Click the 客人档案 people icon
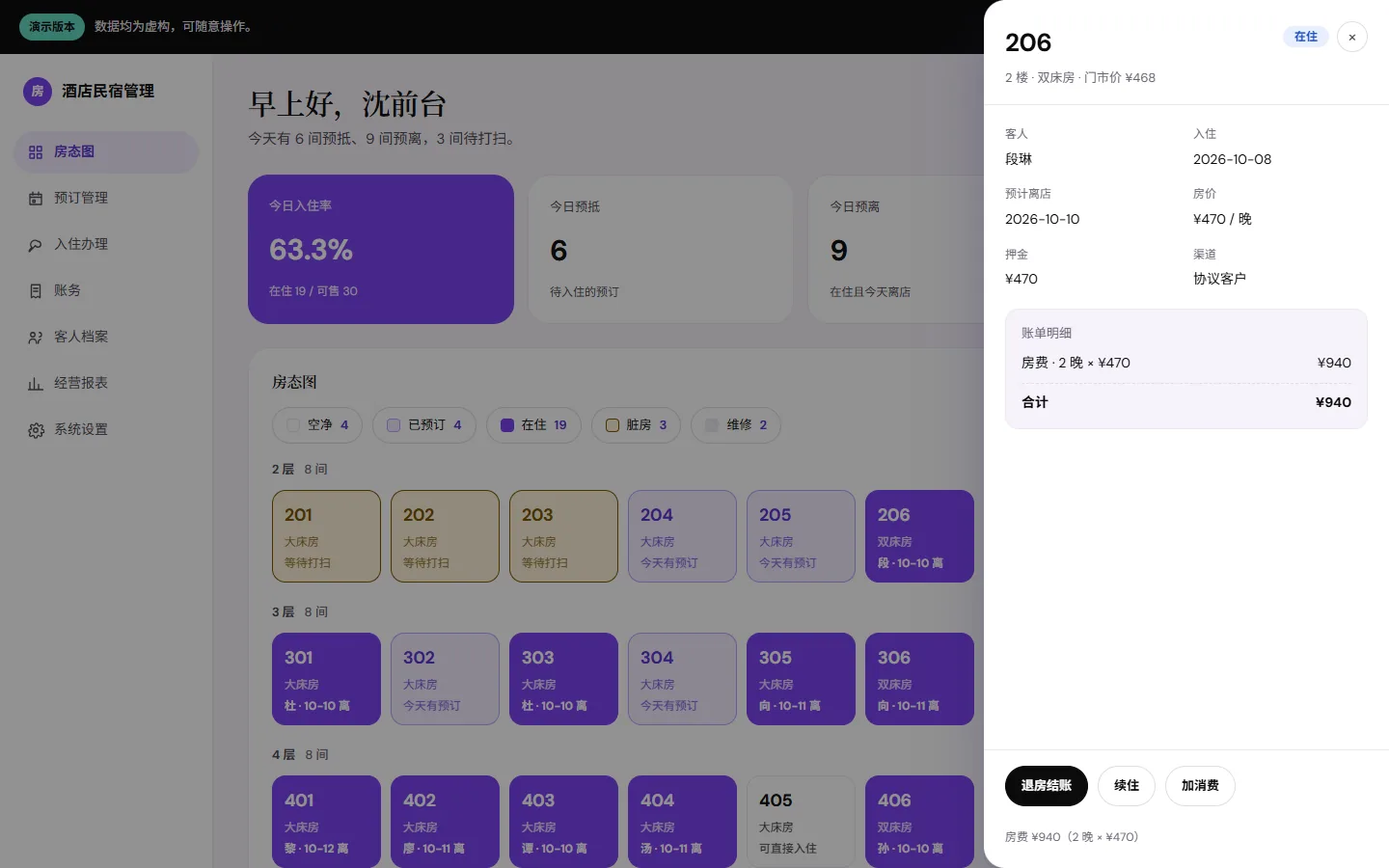 36,338
